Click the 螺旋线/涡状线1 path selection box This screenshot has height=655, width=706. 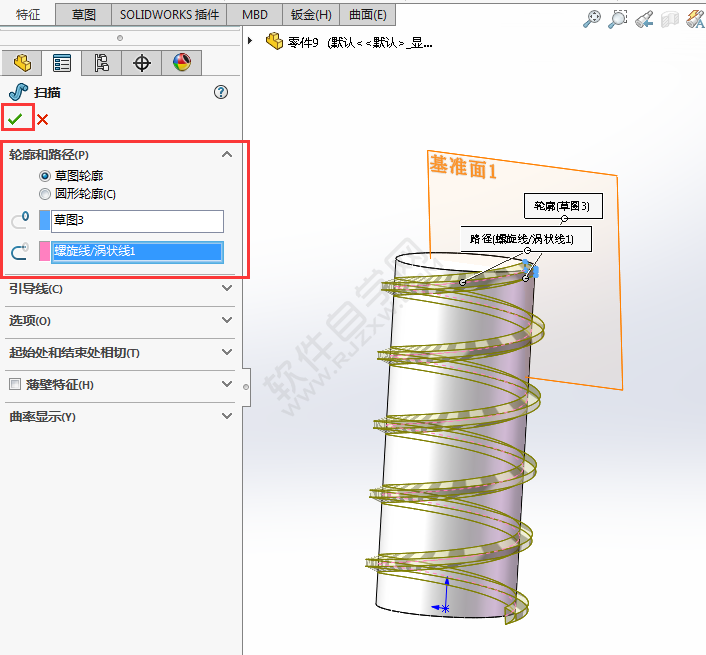137,252
